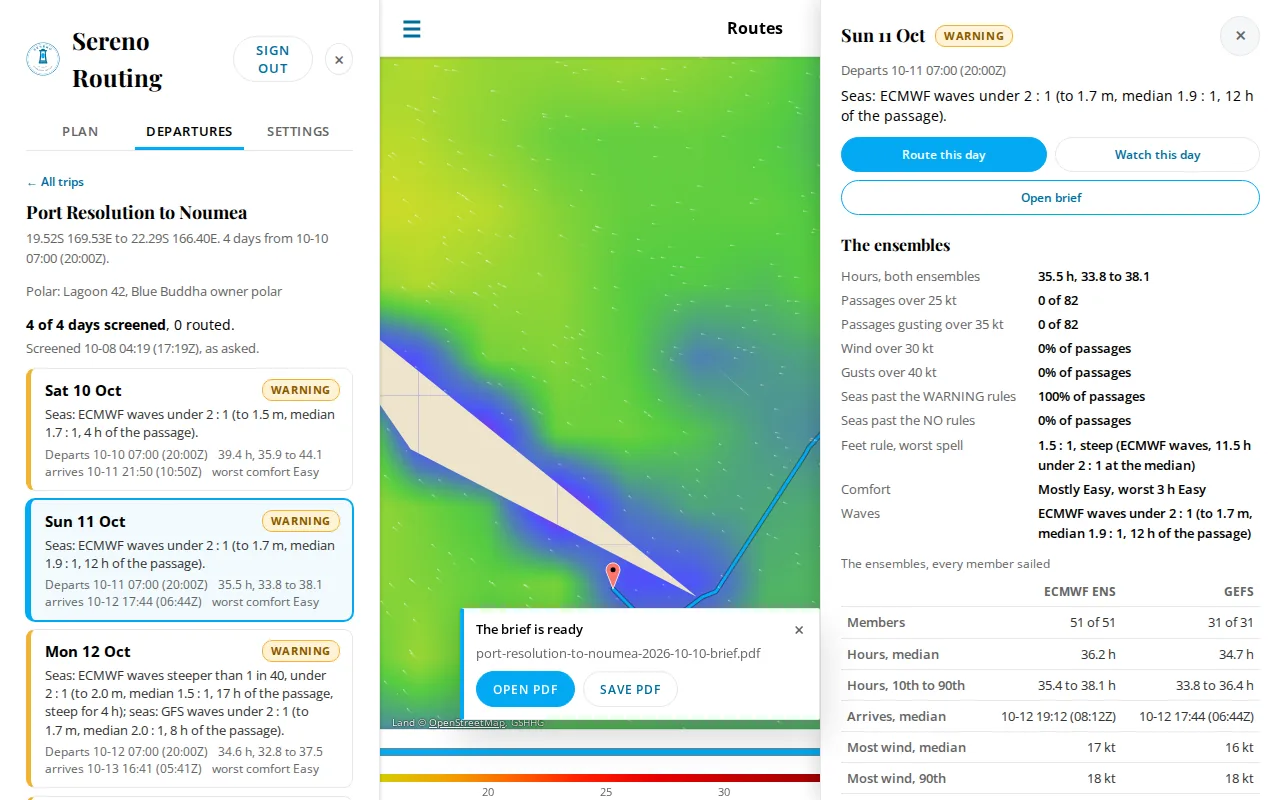1280x800 pixels.
Task: Go back to All trips
Action: [55, 182]
